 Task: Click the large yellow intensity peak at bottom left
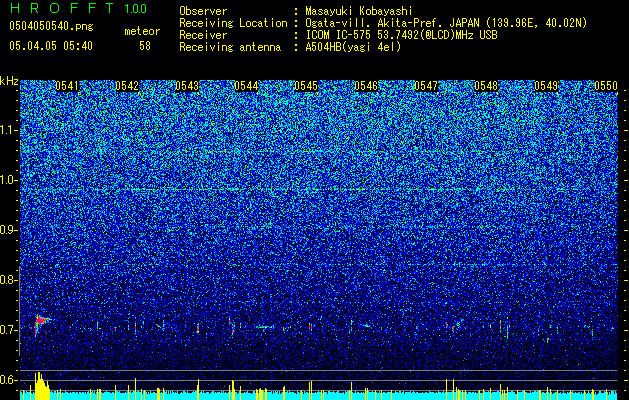pos(42,386)
